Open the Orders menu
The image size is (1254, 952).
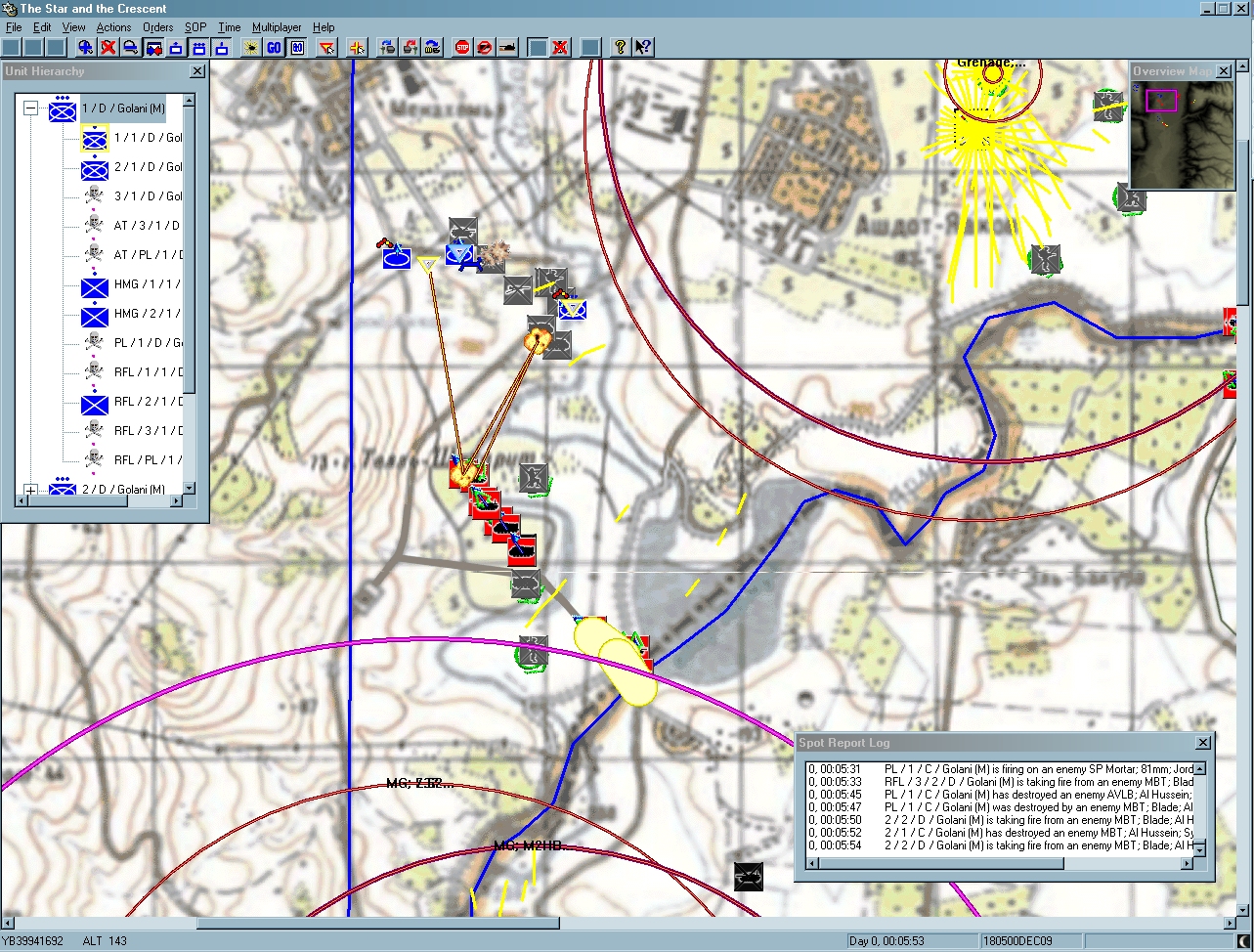[157, 27]
